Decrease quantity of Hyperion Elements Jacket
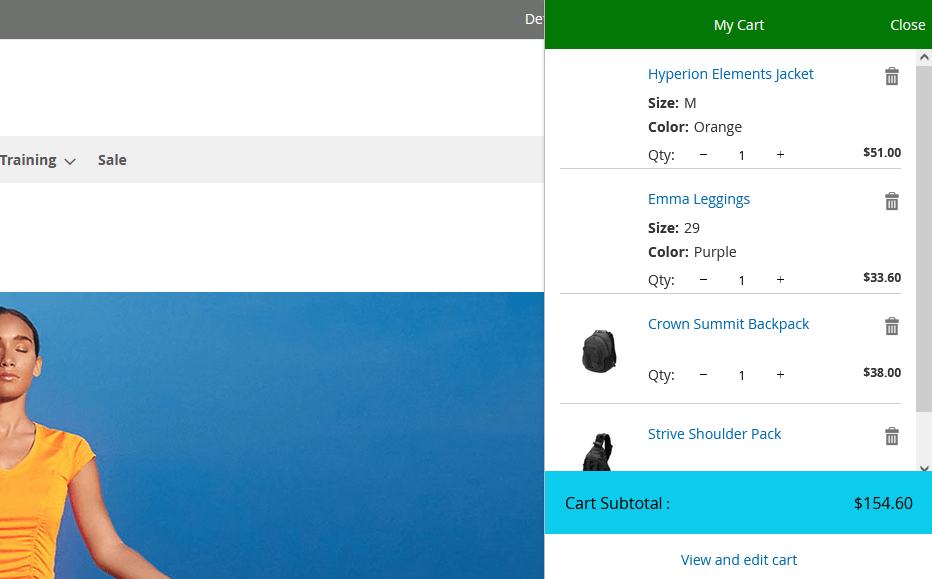Screen dimensions: 932x579 point(703,155)
